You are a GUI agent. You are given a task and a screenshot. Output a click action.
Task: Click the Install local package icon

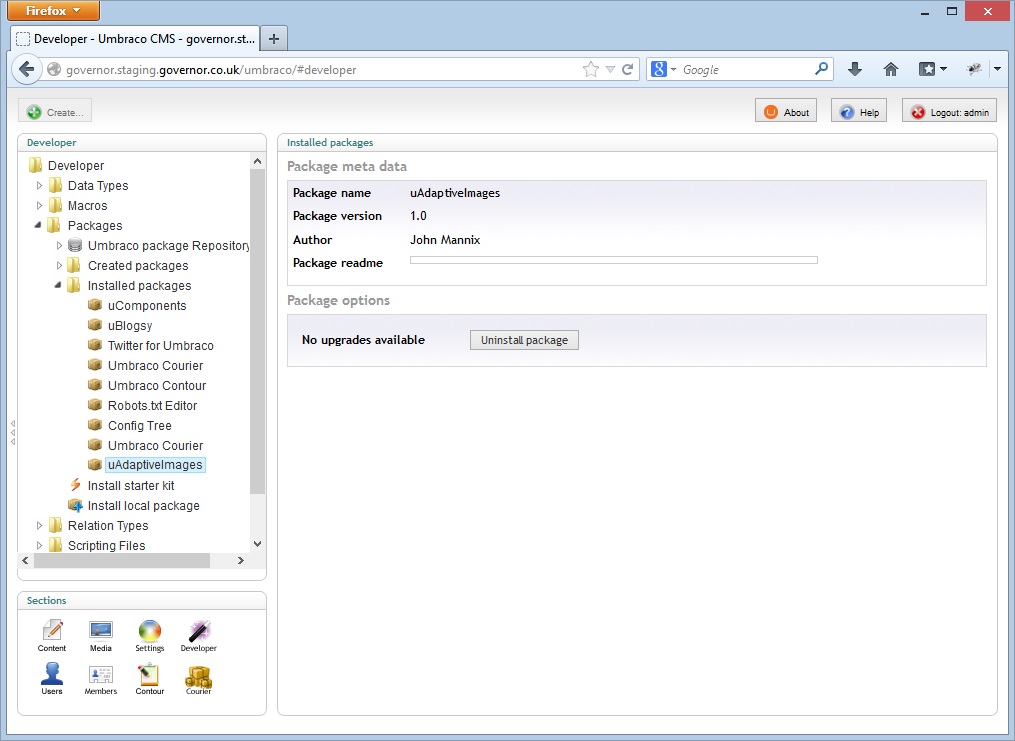(75, 505)
